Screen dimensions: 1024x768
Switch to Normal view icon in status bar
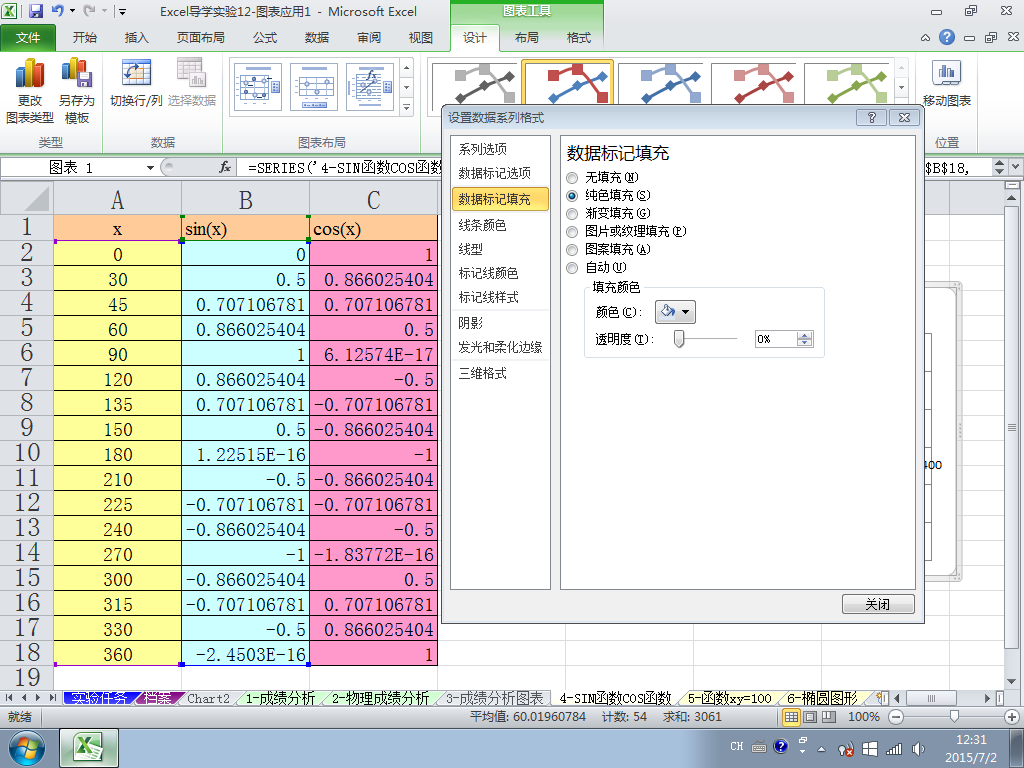(x=791, y=717)
